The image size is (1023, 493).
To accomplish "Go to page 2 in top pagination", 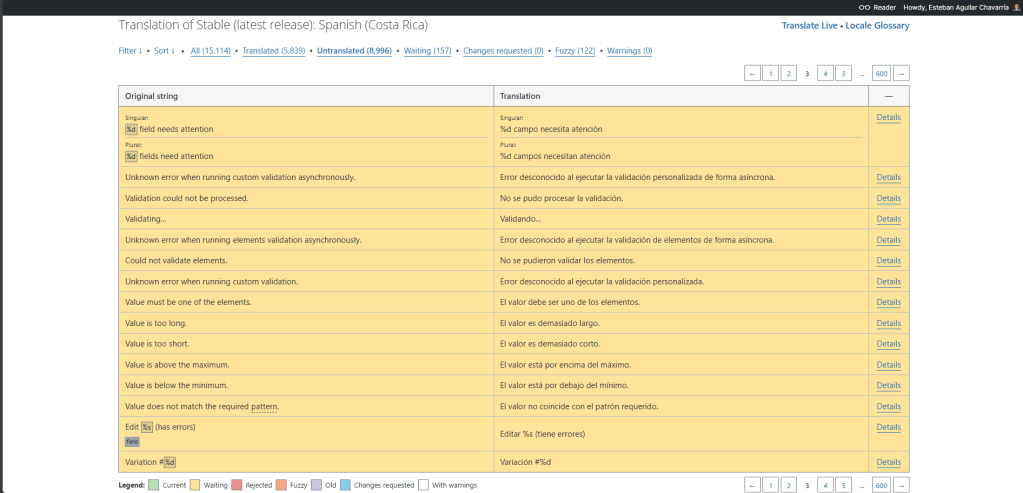I will coord(789,74).
